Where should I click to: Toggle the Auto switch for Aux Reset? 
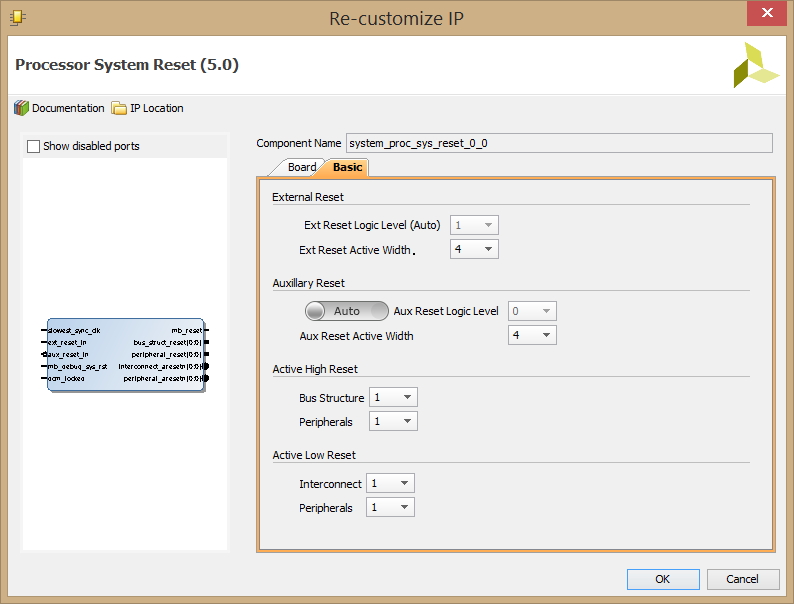pyautogui.click(x=347, y=311)
